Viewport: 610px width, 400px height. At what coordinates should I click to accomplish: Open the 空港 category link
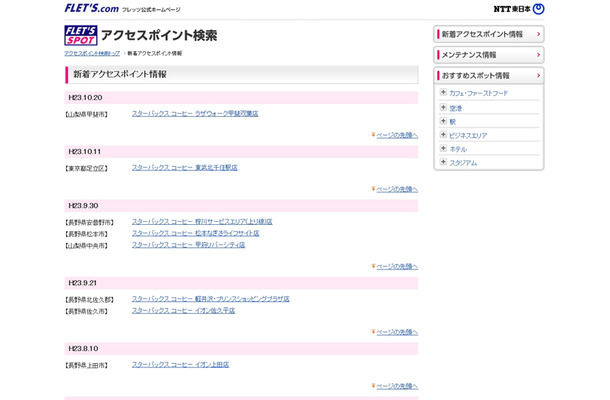click(456, 109)
